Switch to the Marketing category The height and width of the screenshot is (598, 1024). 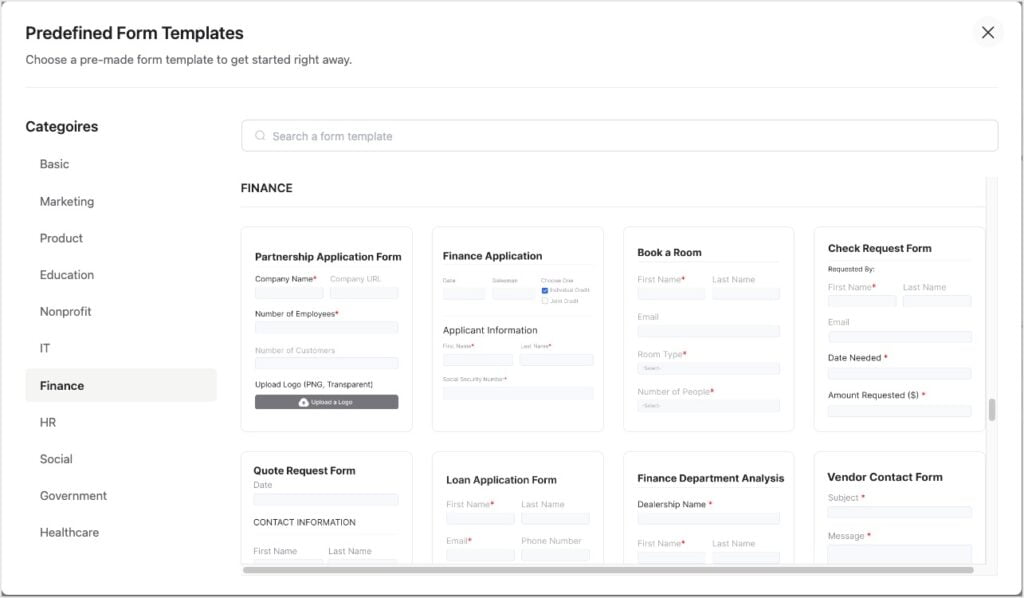(x=67, y=201)
